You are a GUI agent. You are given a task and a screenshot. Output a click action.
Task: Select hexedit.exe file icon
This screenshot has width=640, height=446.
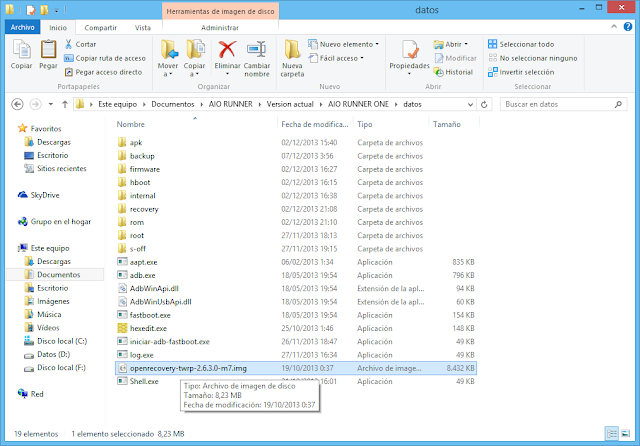click(x=122, y=328)
